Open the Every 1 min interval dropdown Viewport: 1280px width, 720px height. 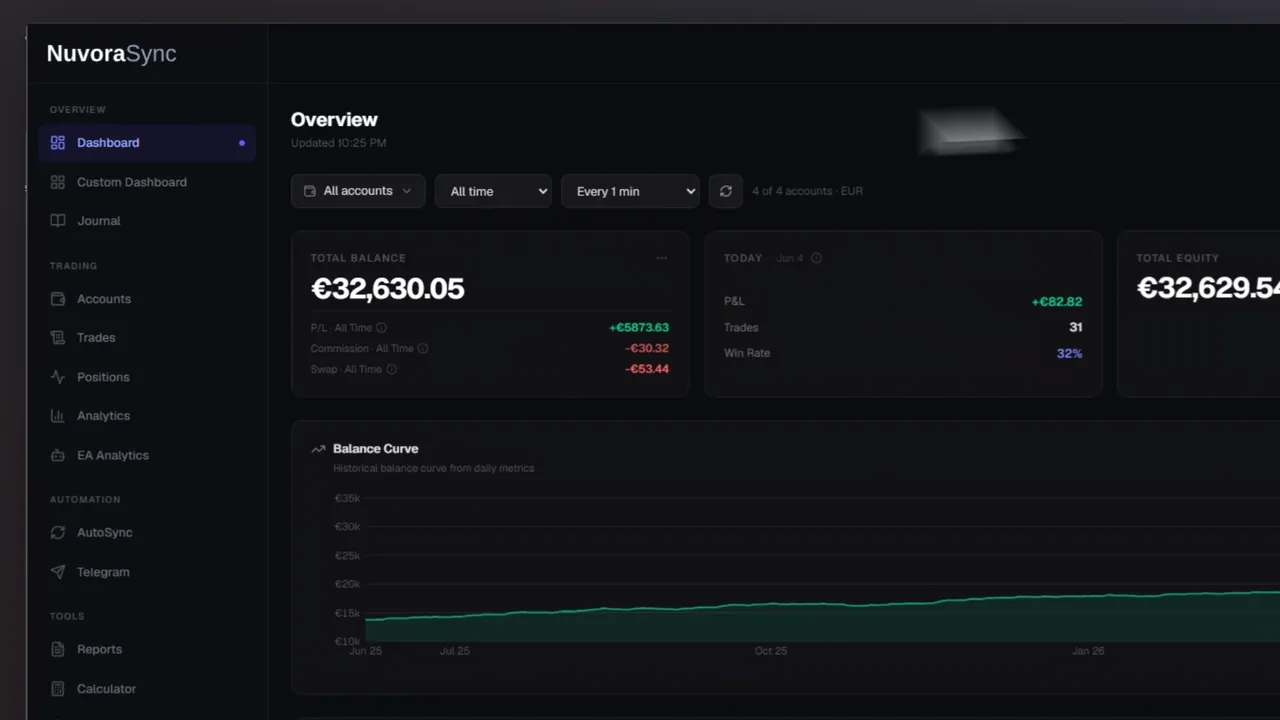pos(630,191)
